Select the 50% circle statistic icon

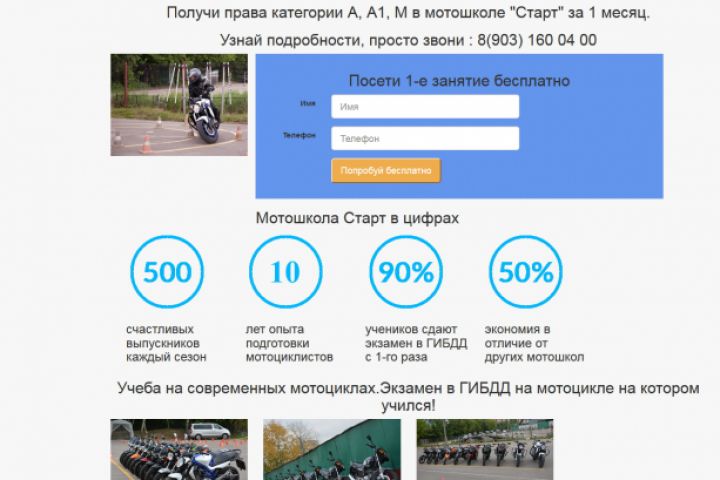point(526,272)
